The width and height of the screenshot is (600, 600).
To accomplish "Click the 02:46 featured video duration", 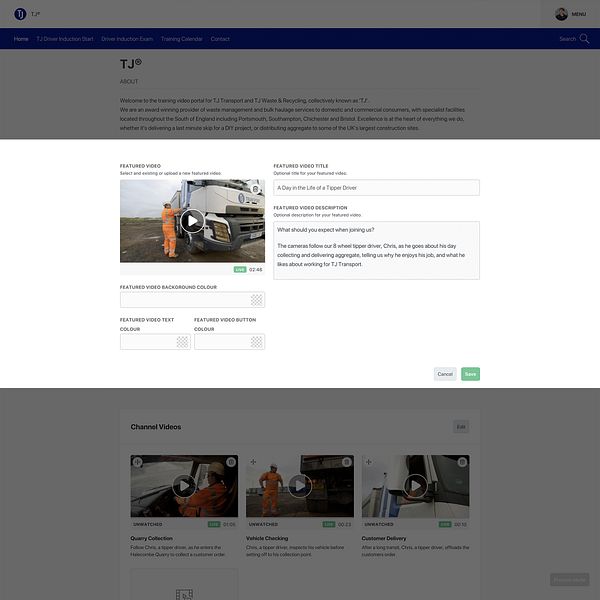I will (x=256, y=269).
